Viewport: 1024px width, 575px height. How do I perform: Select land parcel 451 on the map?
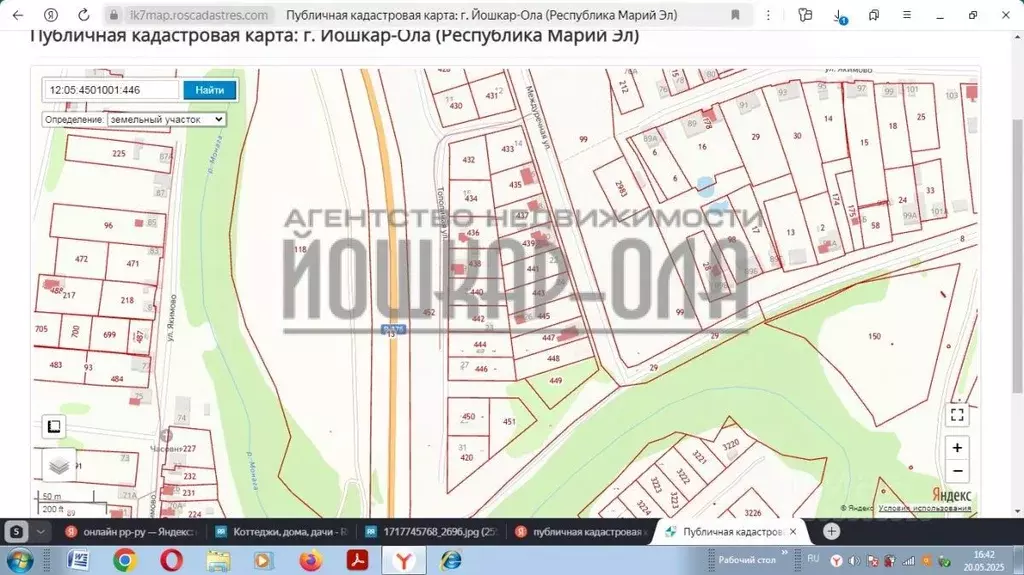coord(509,421)
